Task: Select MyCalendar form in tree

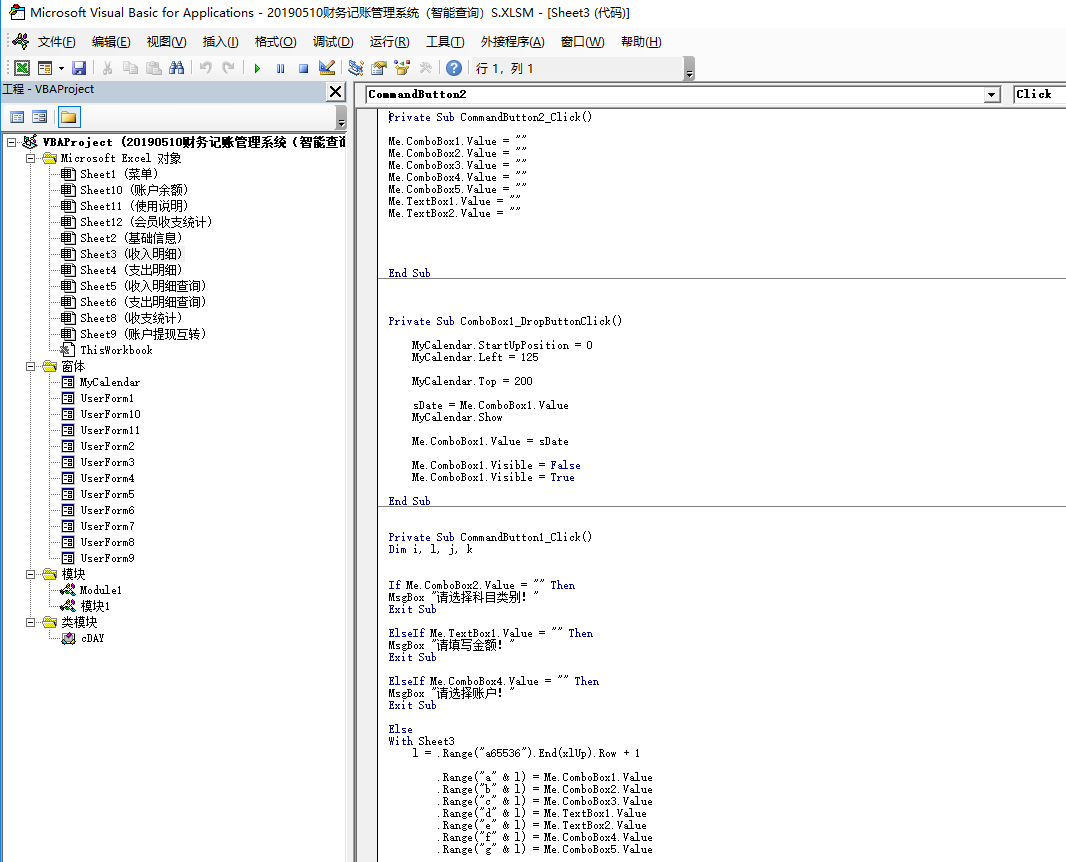Action: tap(109, 382)
